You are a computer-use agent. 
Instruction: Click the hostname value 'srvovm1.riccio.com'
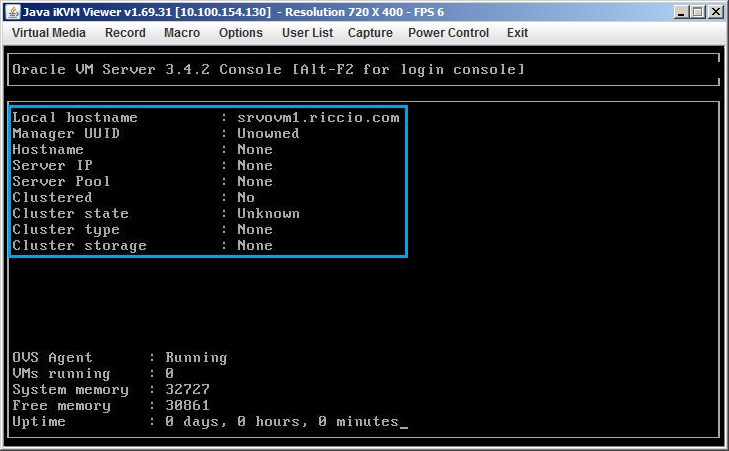tap(318, 117)
